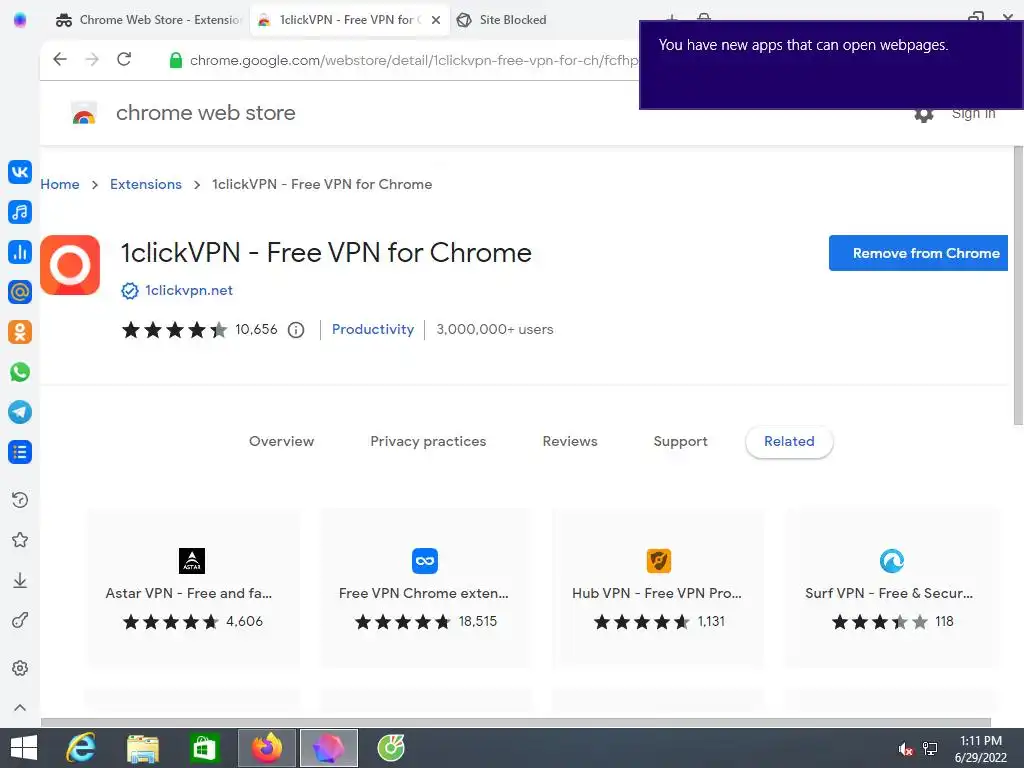Image resolution: width=1024 pixels, height=768 pixels.
Task: Click the vertical page scrollbar
Action: (1018, 285)
